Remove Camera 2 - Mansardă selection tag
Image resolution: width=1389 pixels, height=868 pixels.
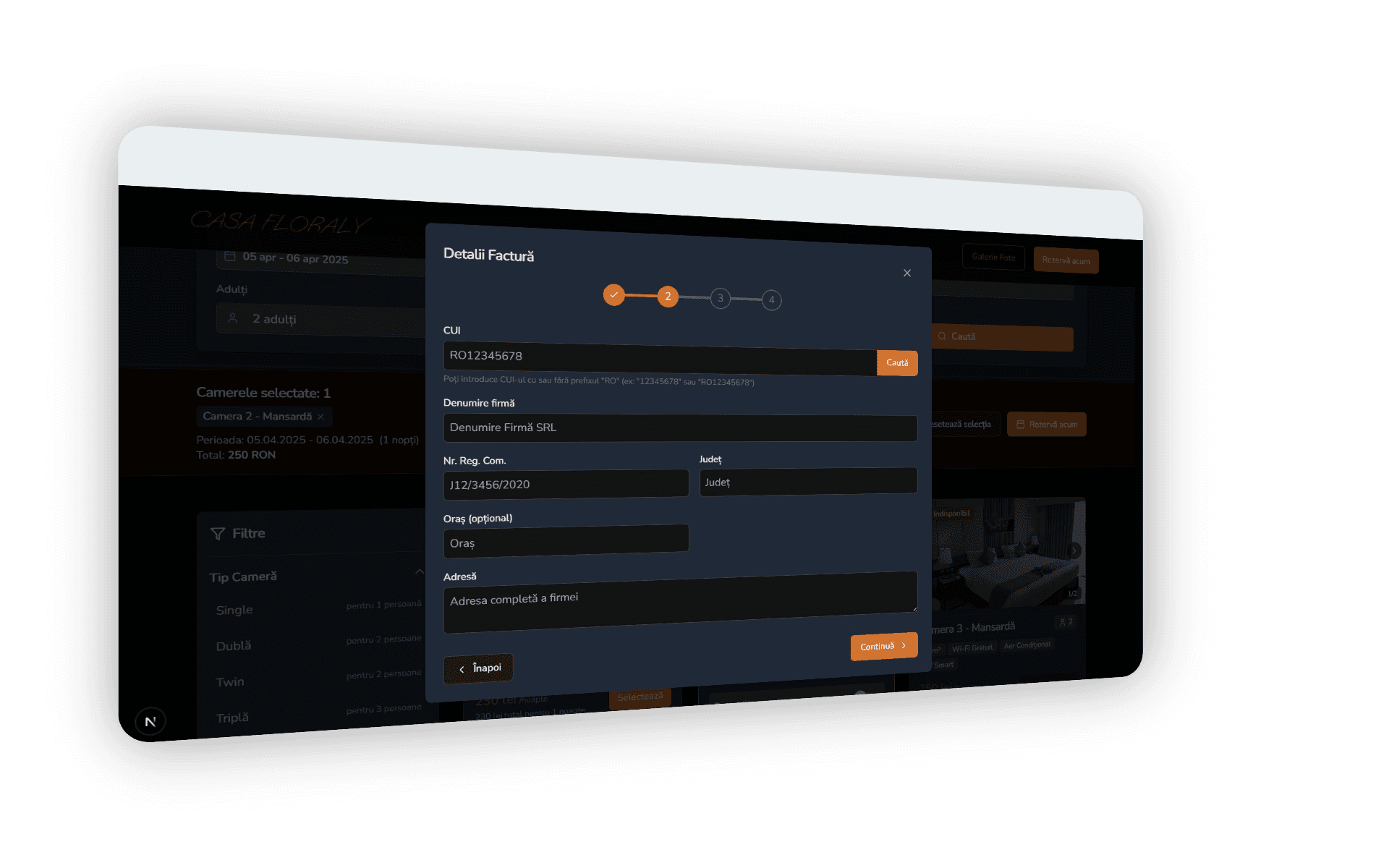(320, 417)
